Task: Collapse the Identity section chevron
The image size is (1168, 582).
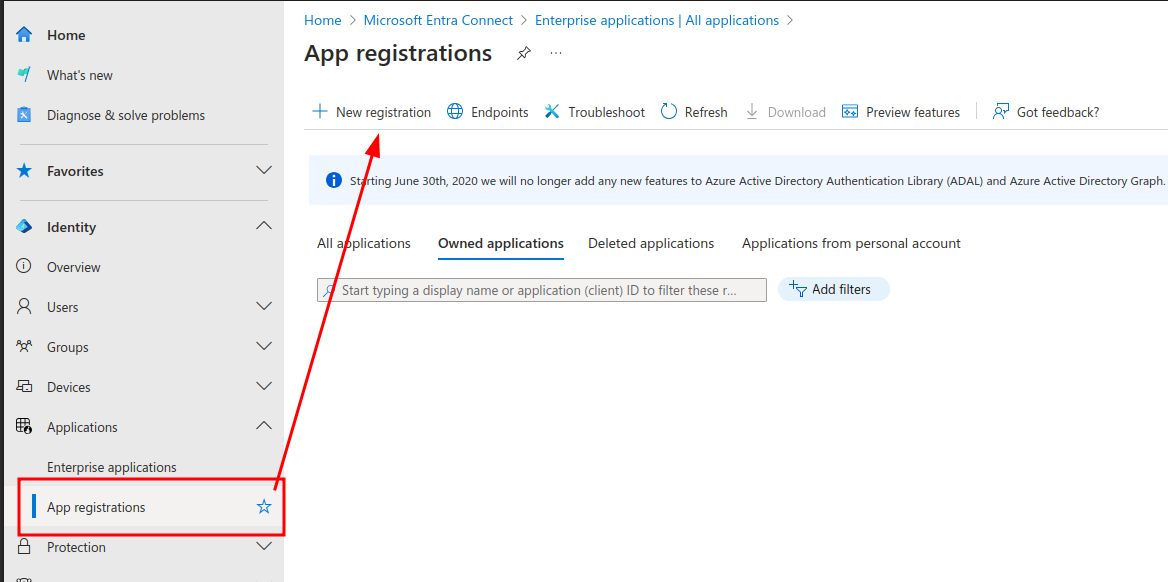Action: point(264,226)
